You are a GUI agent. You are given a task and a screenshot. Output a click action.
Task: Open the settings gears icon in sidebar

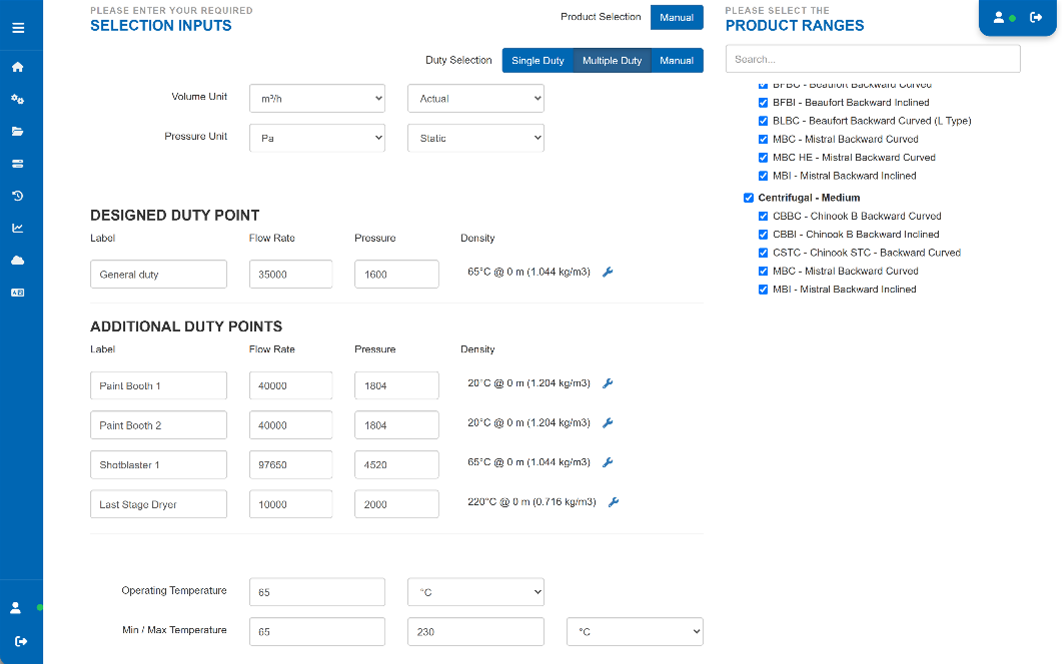pos(18,99)
